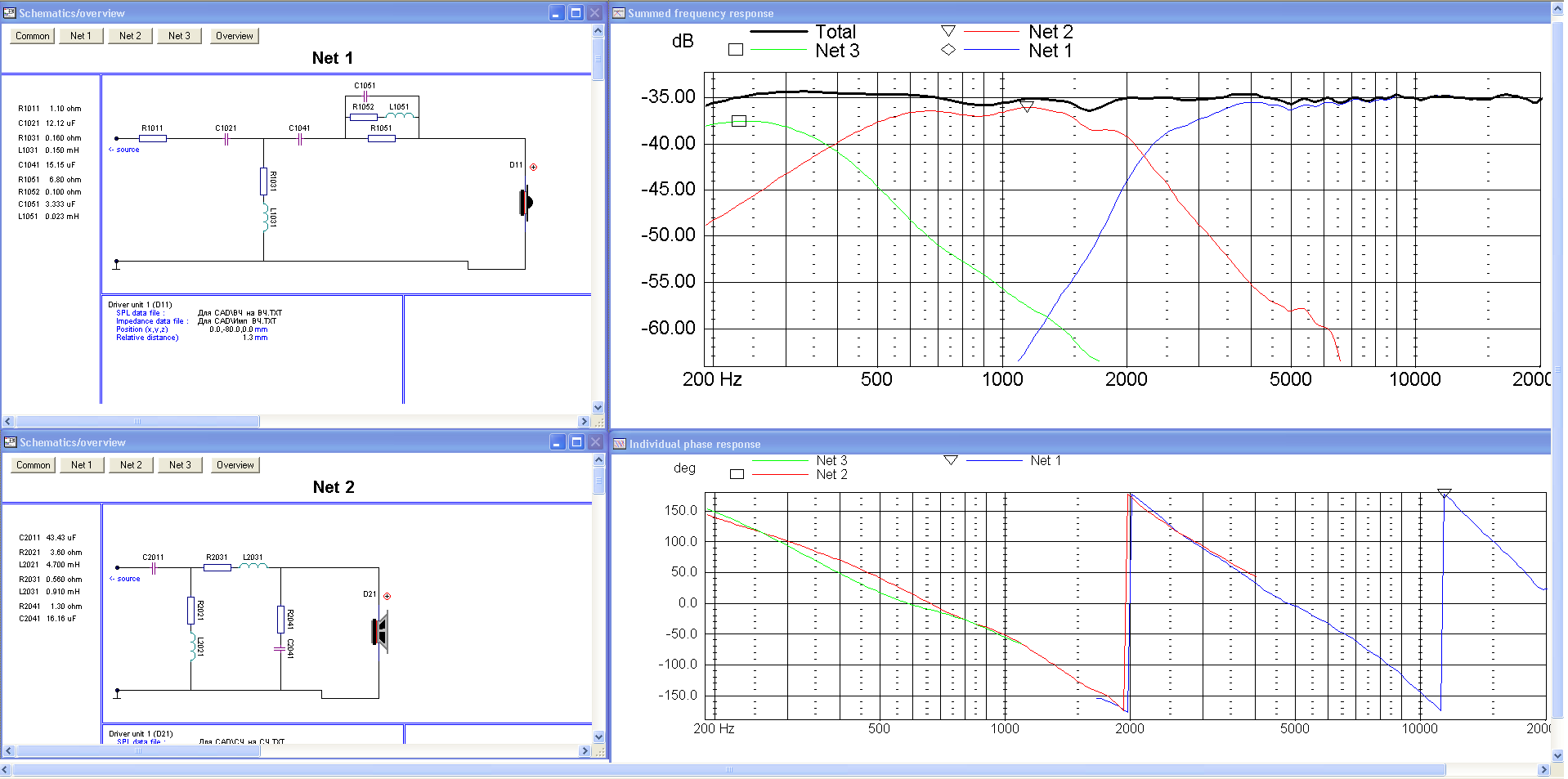Click the red crosshair marker beside D11
The image size is (1568, 779).
(534, 167)
